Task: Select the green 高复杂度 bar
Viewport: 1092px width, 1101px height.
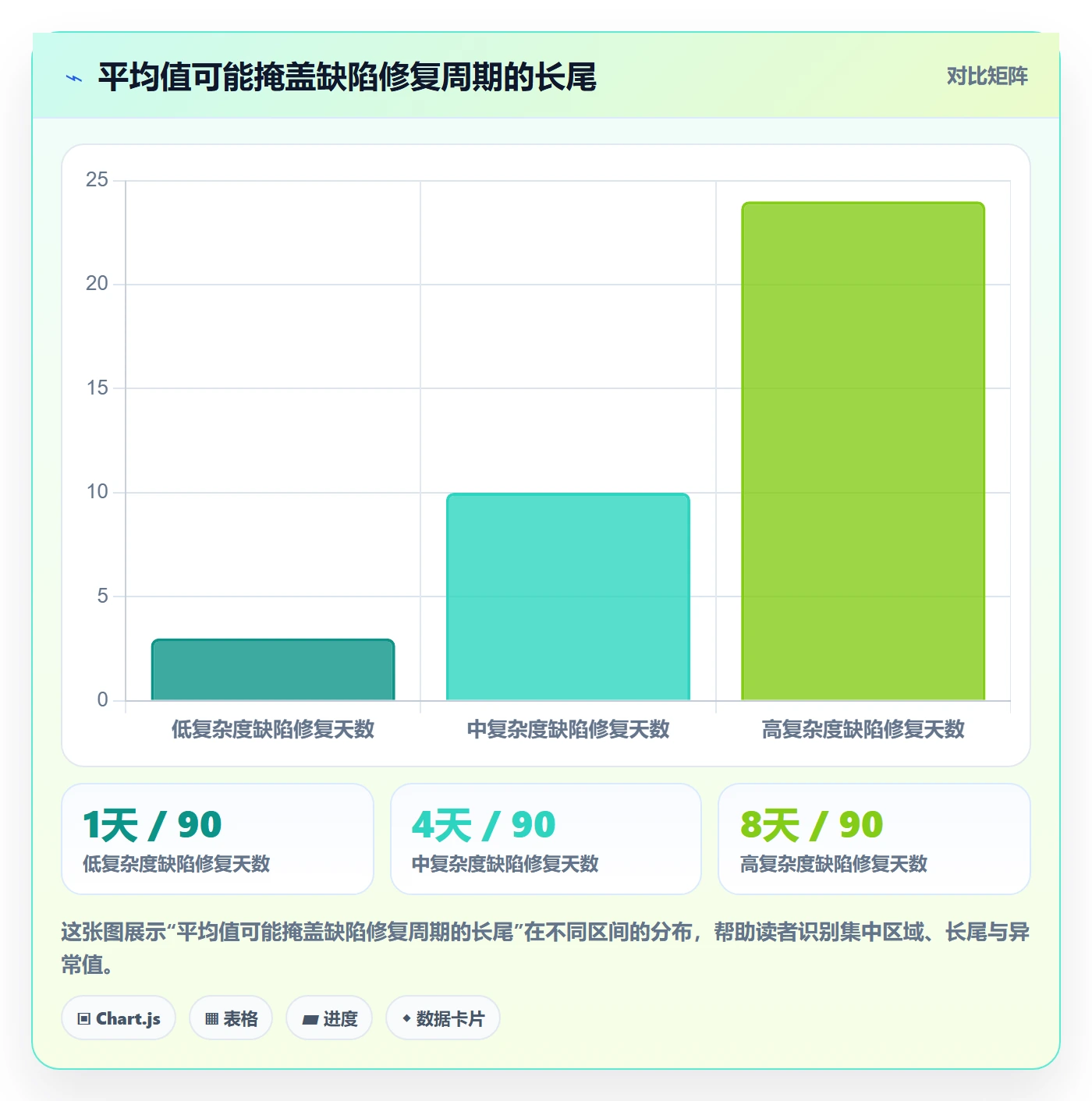Action: coord(863,451)
